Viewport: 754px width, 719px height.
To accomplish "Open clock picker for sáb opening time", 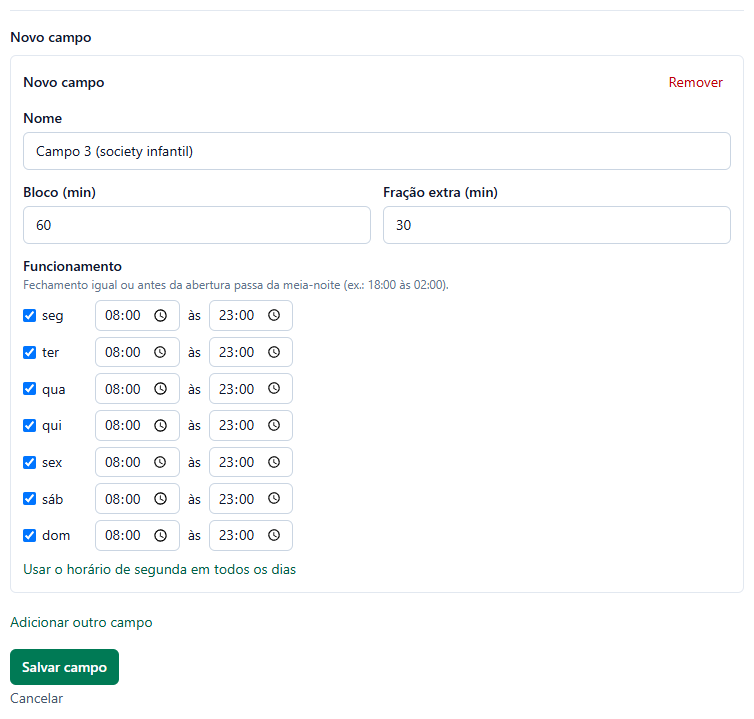I will pos(160,499).
